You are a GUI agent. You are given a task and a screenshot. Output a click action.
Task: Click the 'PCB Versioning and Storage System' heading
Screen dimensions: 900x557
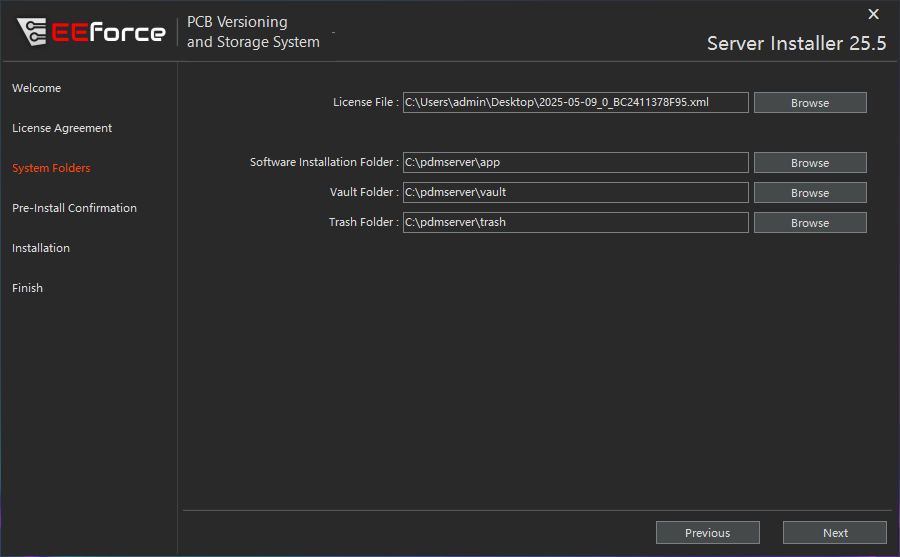pos(253,32)
